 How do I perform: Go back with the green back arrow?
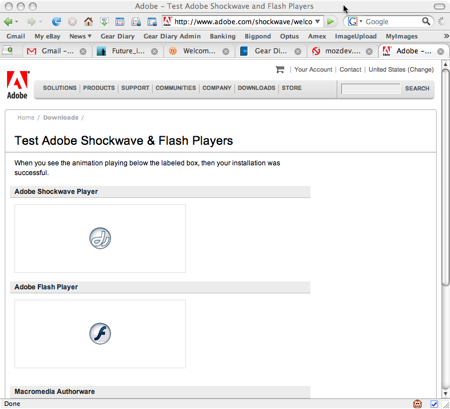(x=8, y=22)
